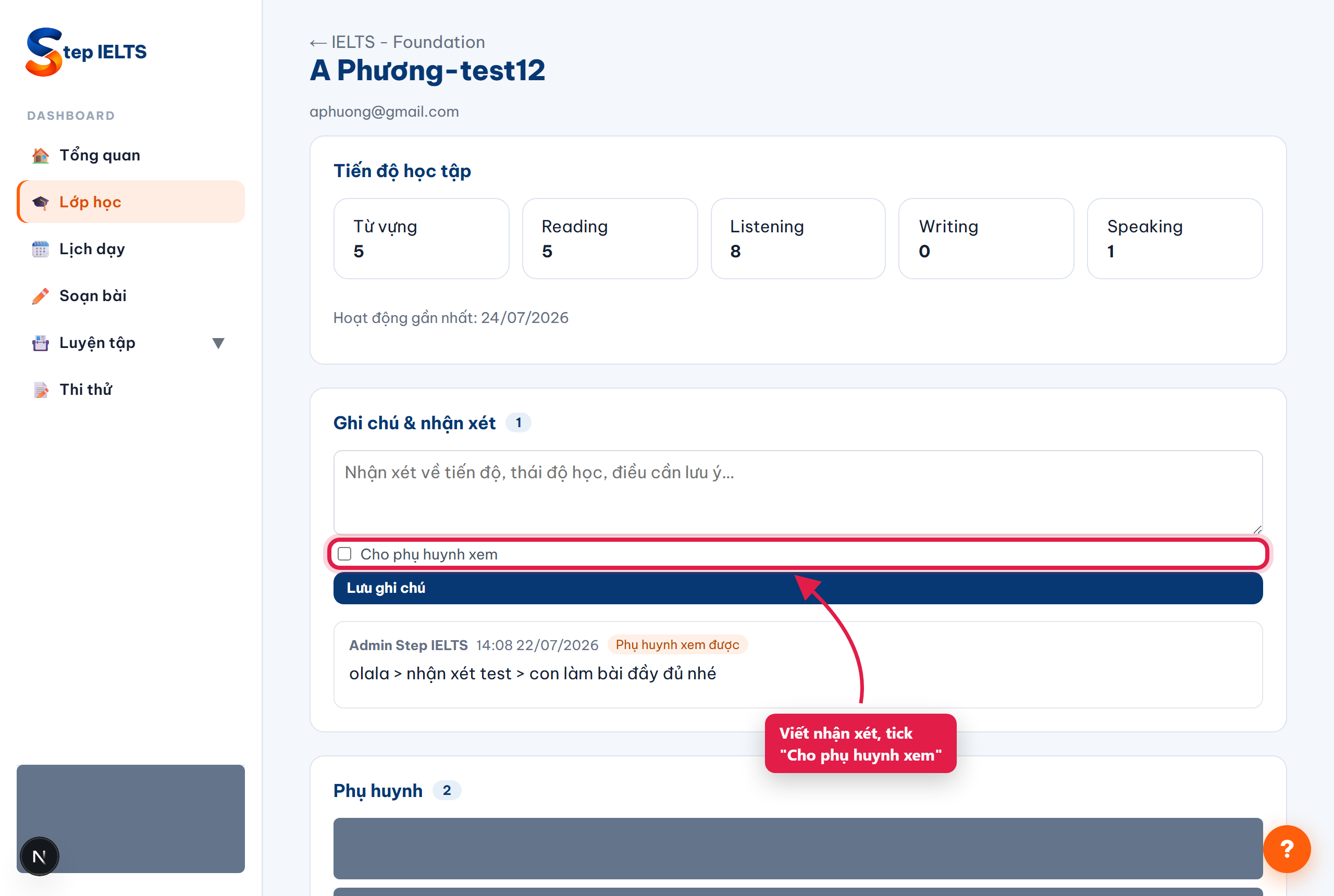Save note with Lưu ghi chú button
Image resolution: width=1334 pixels, height=896 pixels.
(x=798, y=588)
